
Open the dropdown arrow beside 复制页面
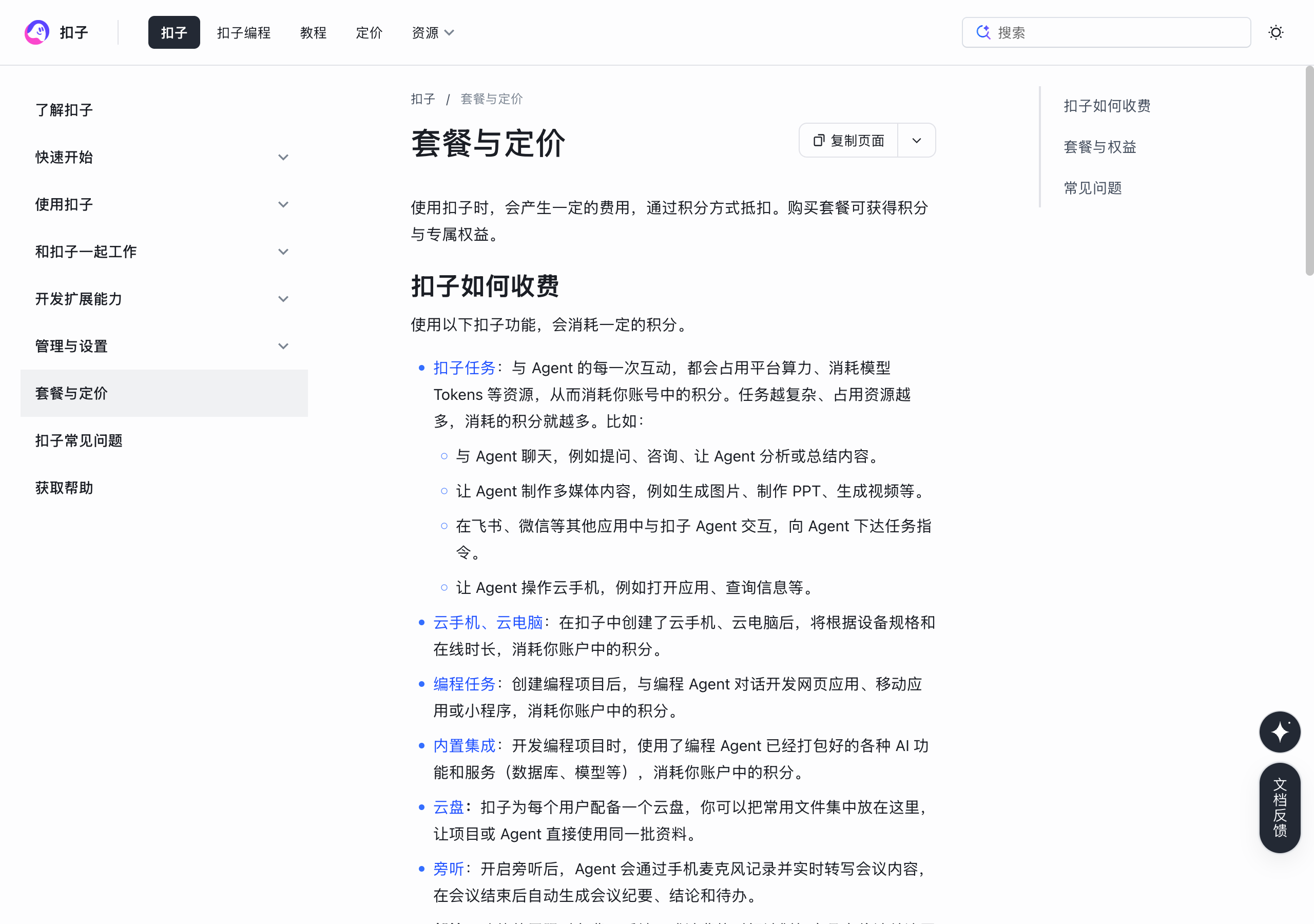(x=916, y=140)
